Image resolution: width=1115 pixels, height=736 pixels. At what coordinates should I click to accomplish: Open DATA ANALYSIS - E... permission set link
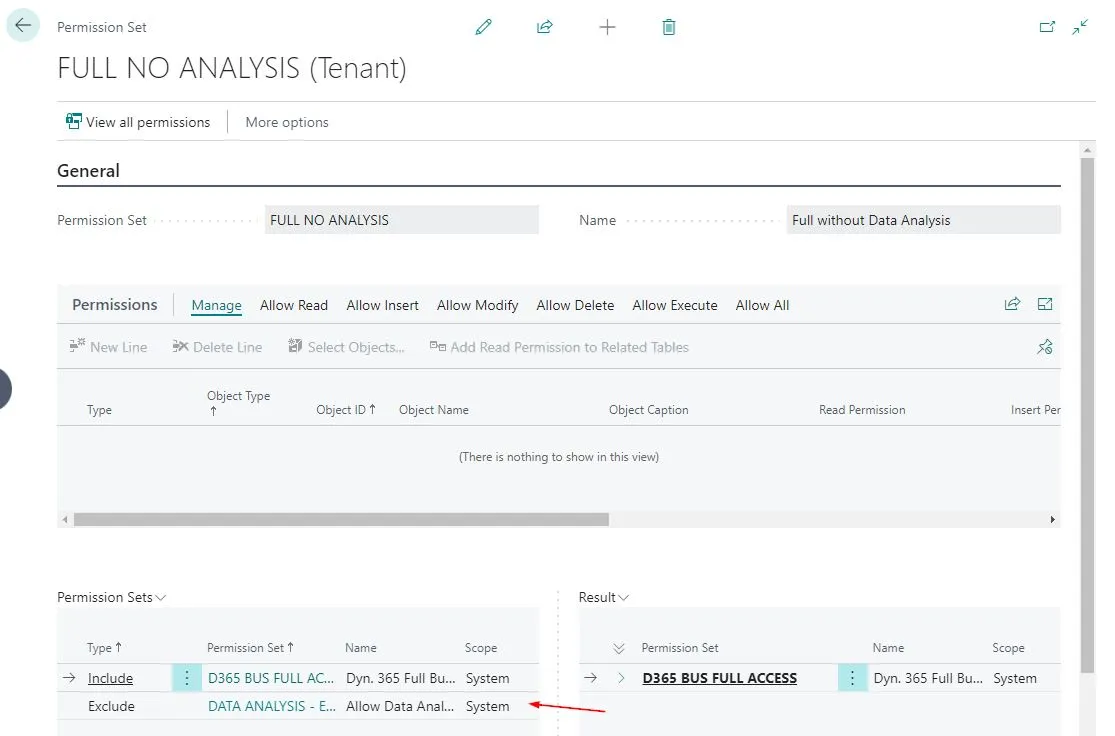coord(272,706)
